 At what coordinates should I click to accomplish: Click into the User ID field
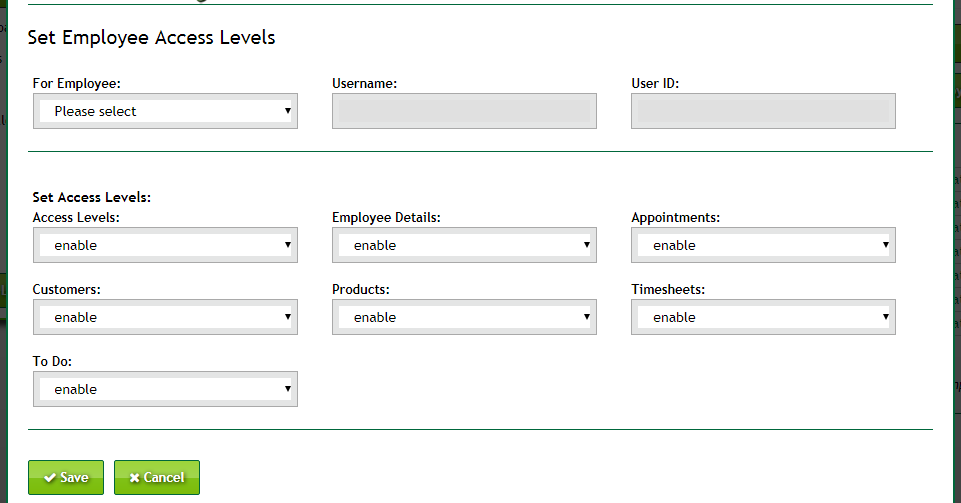(x=763, y=111)
